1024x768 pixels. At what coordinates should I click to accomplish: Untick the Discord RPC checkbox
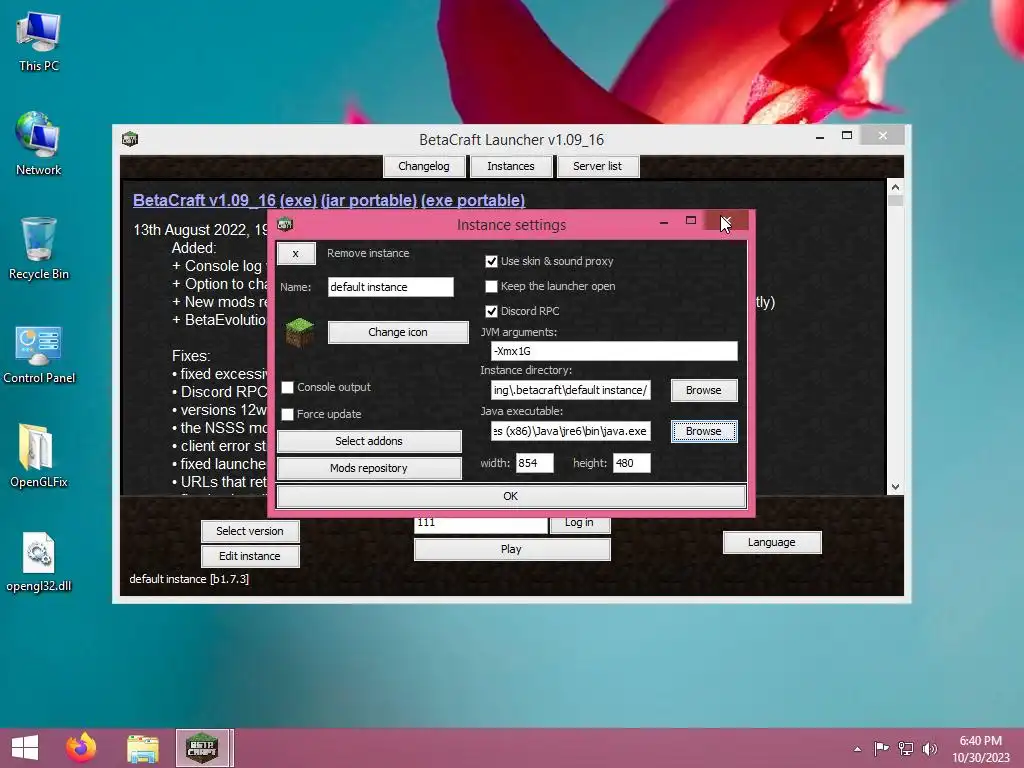(x=491, y=312)
